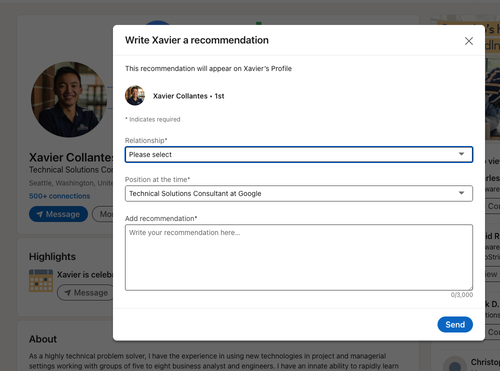Click Xavier's small avatar in the dialog
Image resolution: width=500 pixels, height=371 pixels.
click(x=135, y=96)
